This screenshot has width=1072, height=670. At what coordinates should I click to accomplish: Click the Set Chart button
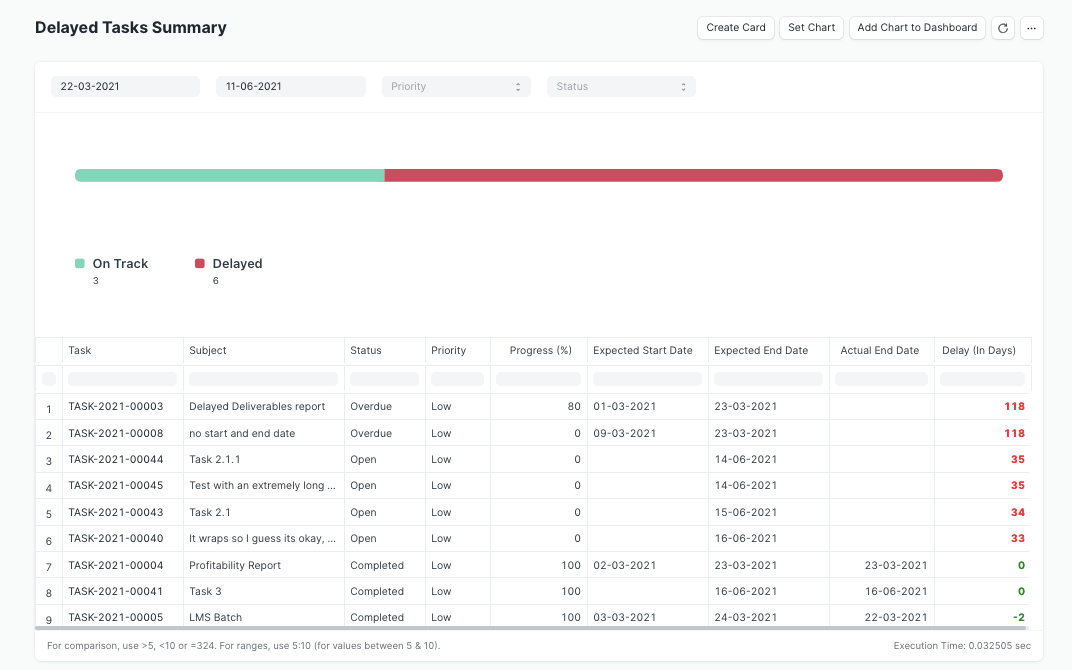(811, 28)
